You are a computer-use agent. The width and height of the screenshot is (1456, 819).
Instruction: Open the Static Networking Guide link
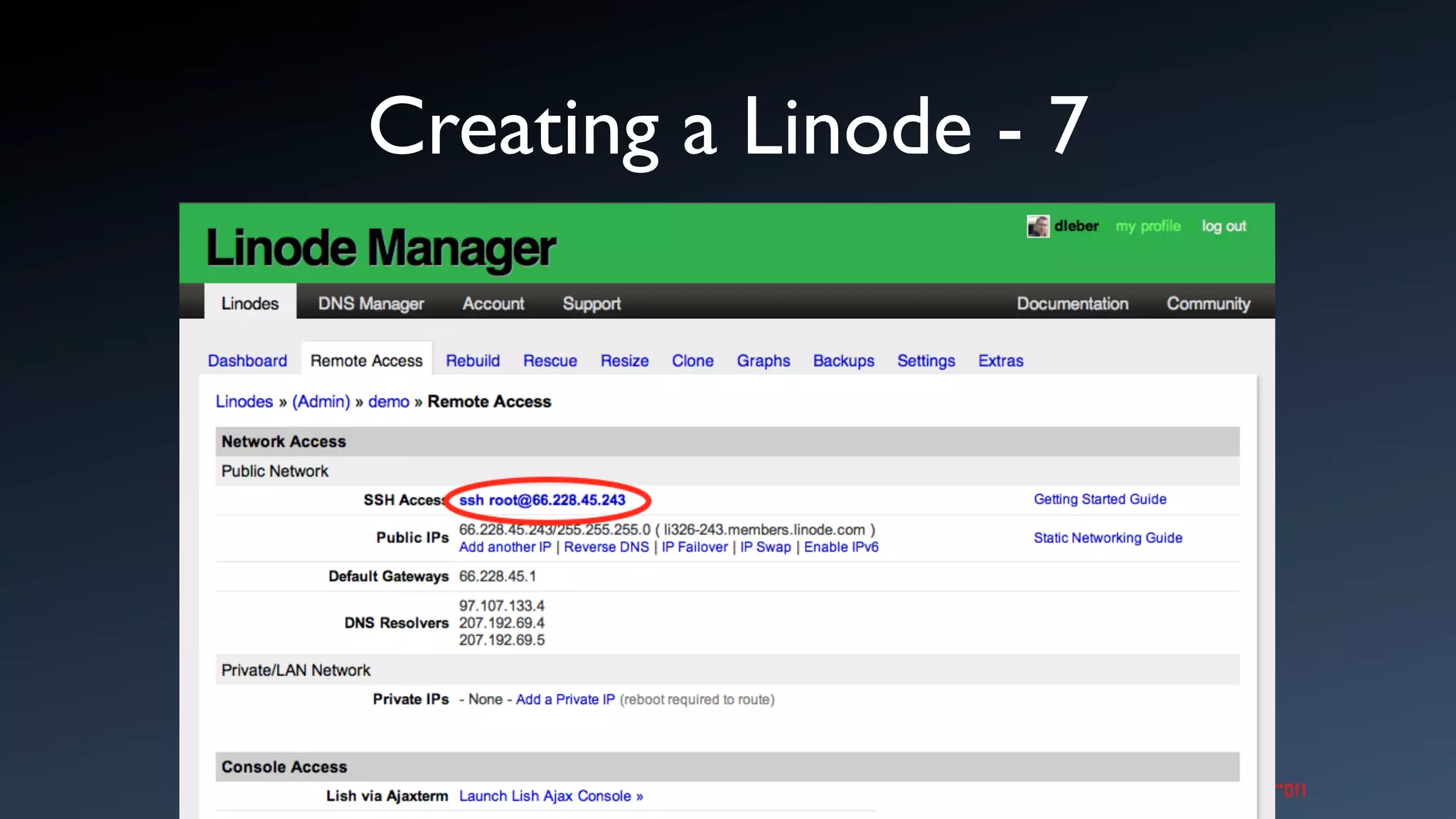1108,537
